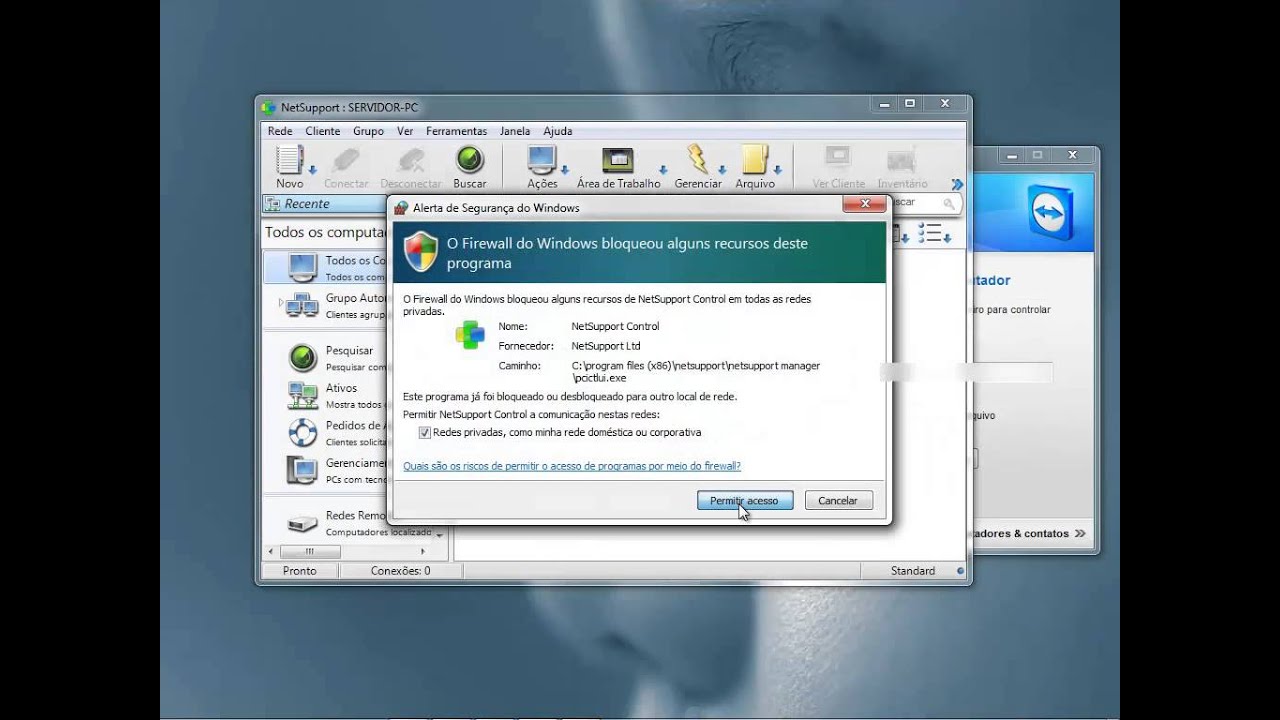This screenshot has width=1280, height=720.
Task: Open the Ver menu
Action: click(405, 131)
